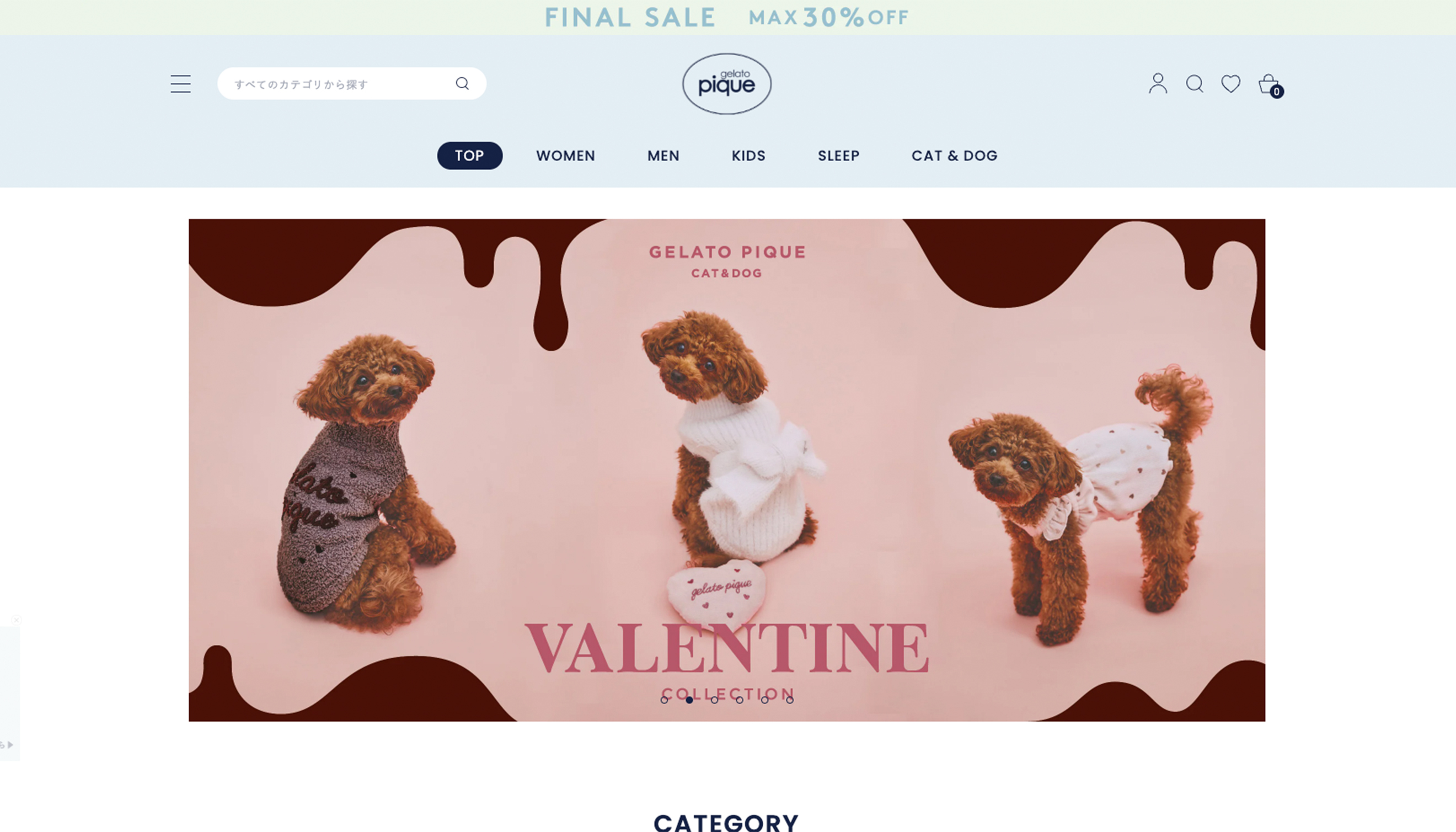Select the third carousel dot

tap(714, 700)
